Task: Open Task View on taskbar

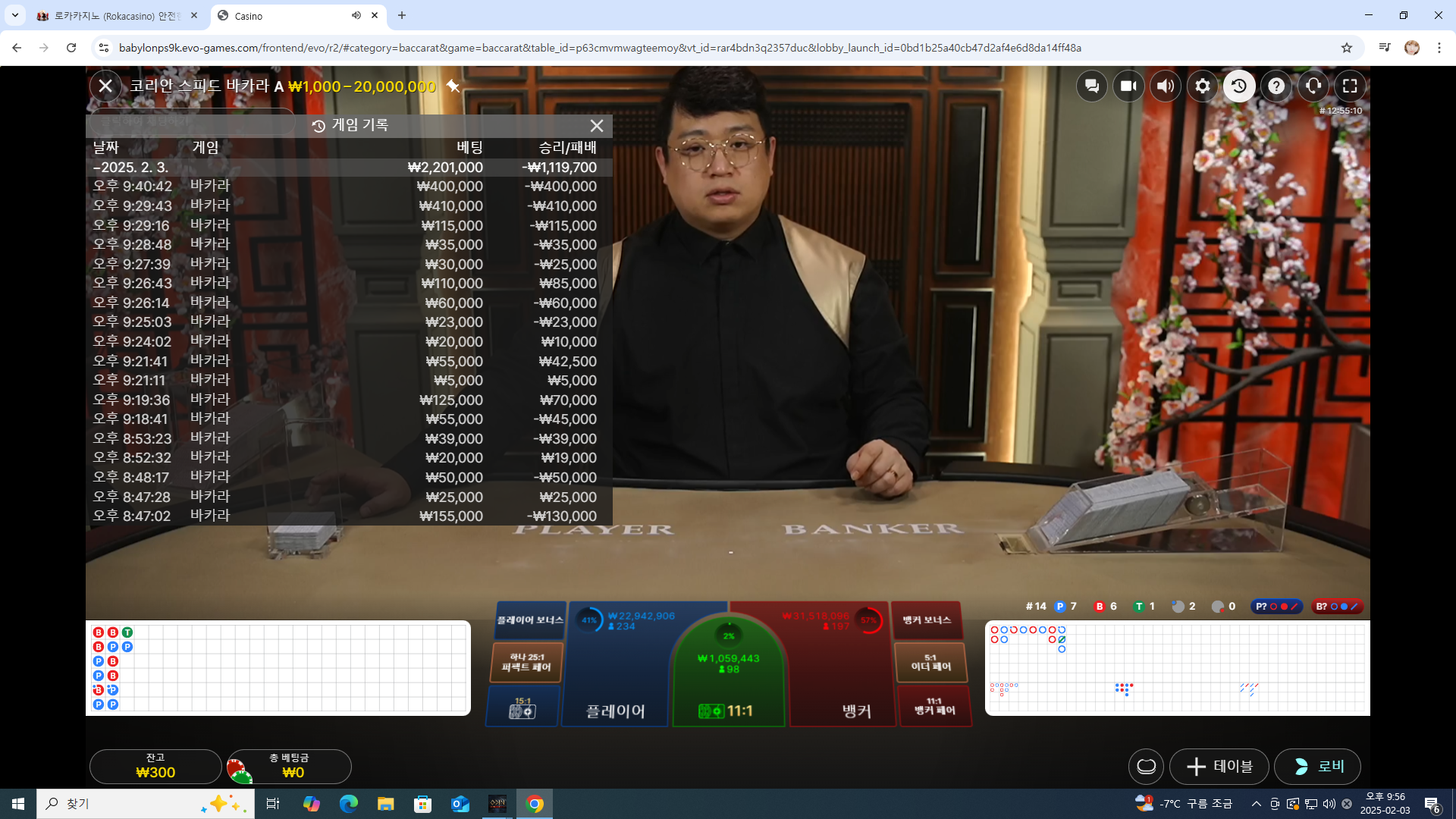Action: 273,804
